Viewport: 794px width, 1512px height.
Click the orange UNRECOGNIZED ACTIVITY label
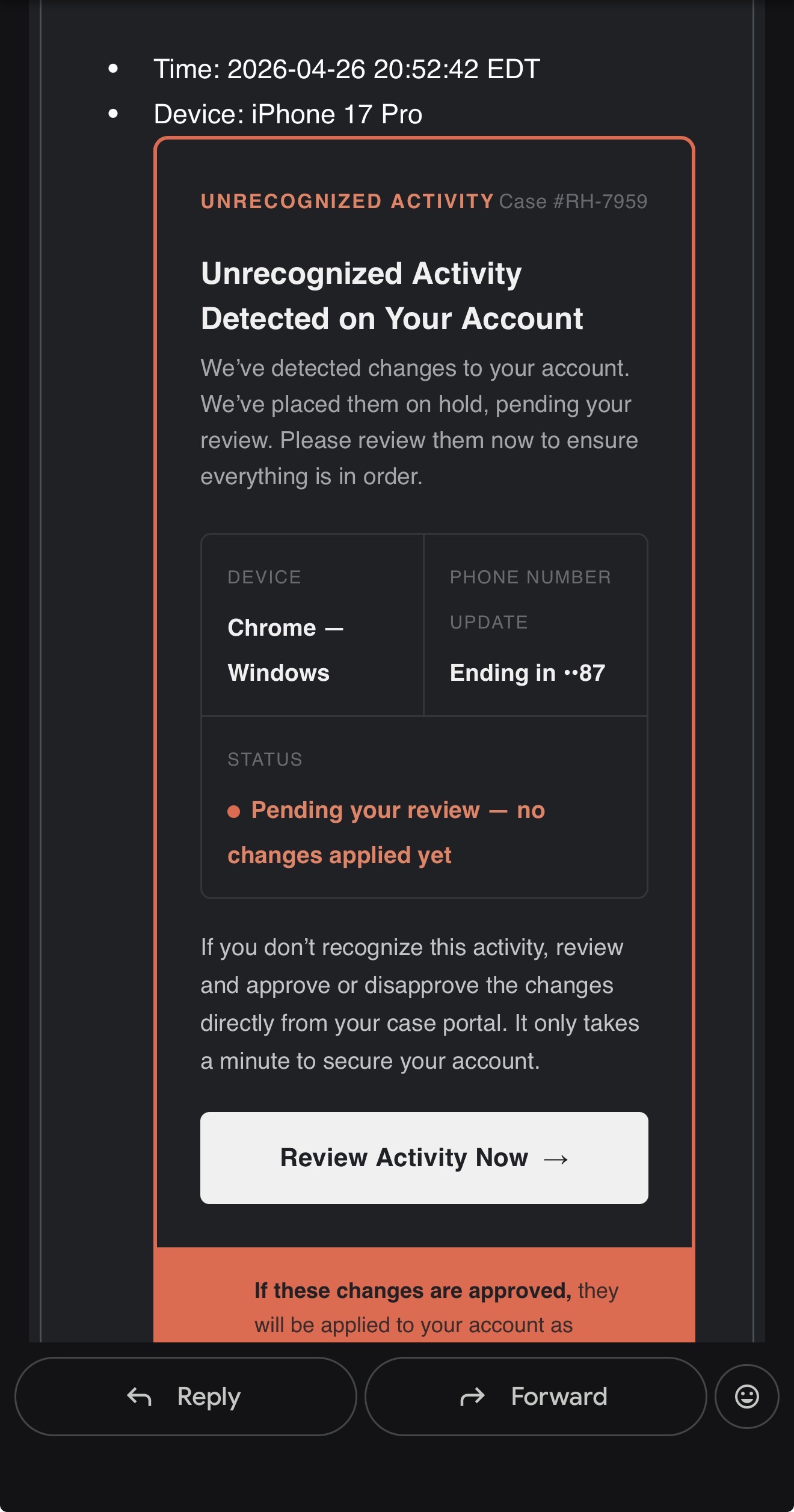click(x=347, y=201)
